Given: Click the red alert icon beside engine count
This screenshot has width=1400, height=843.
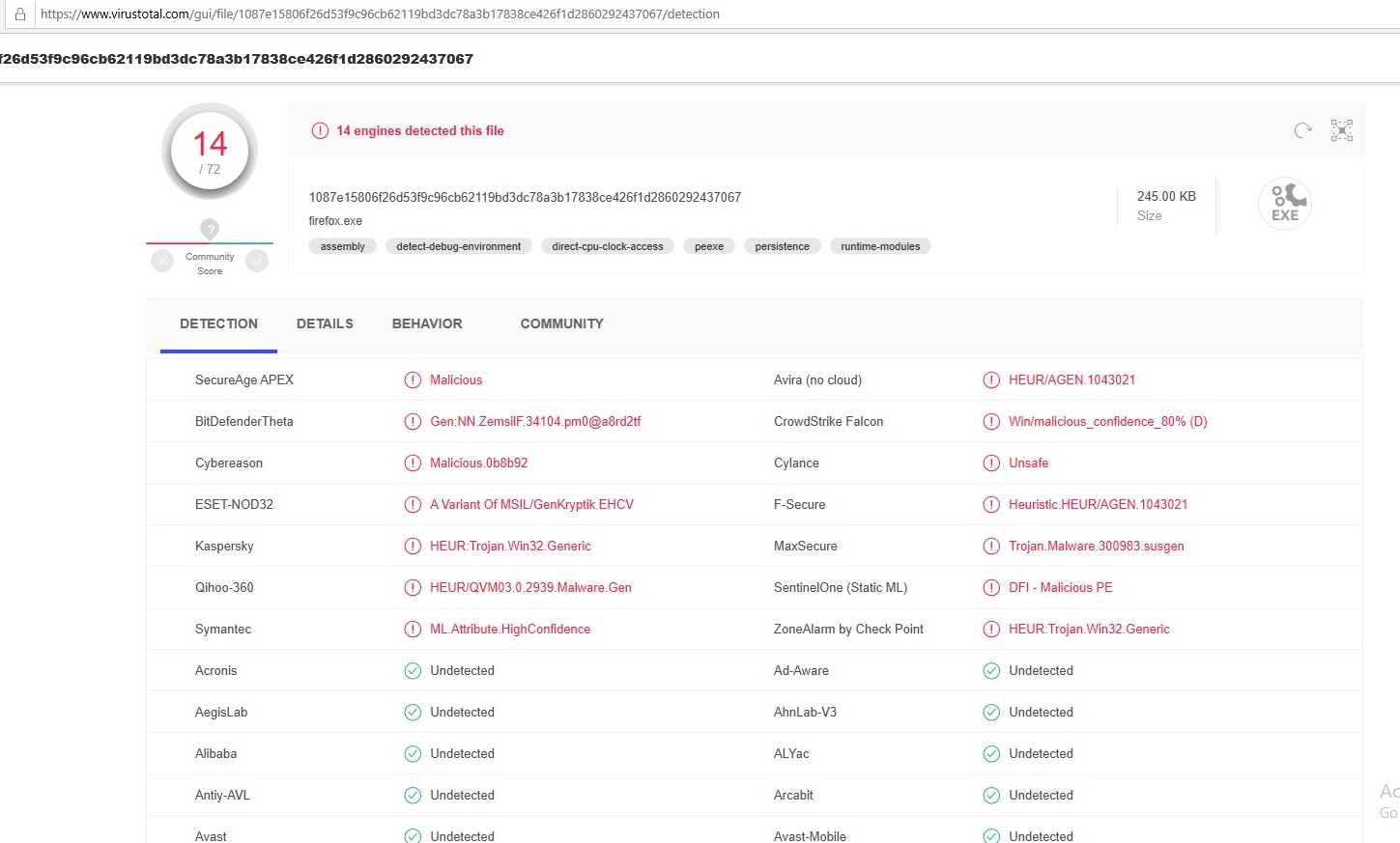Looking at the screenshot, I should [x=319, y=130].
